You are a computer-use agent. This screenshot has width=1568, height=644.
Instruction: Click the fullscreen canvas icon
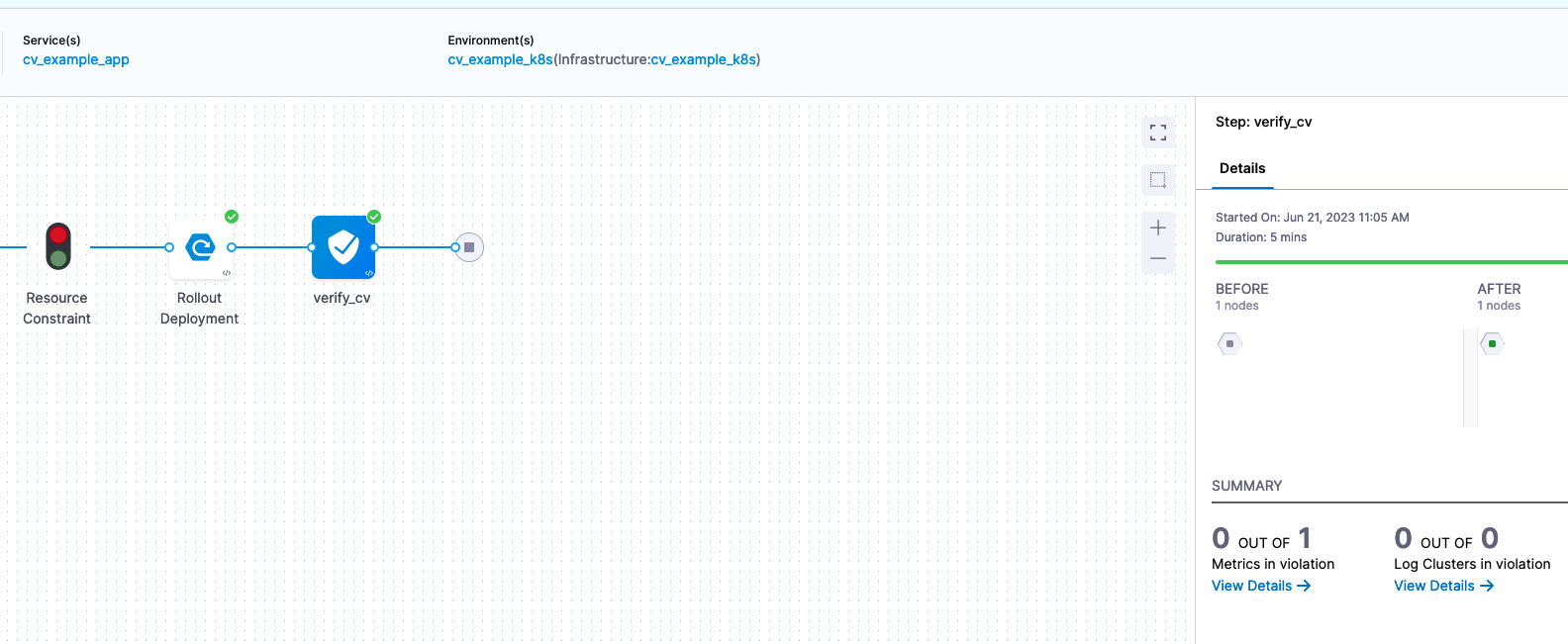(1158, 133)
